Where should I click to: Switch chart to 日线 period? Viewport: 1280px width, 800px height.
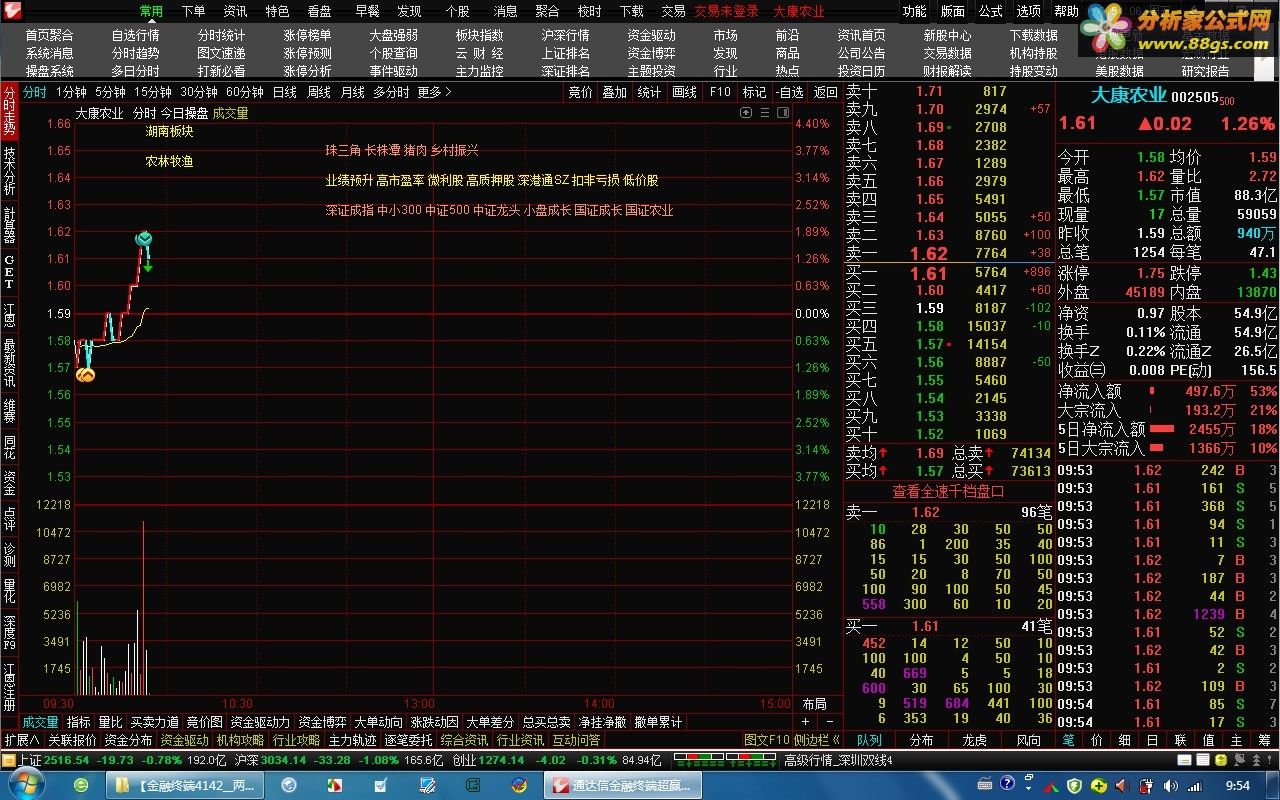pyautogui.click(x=285, y=92)
